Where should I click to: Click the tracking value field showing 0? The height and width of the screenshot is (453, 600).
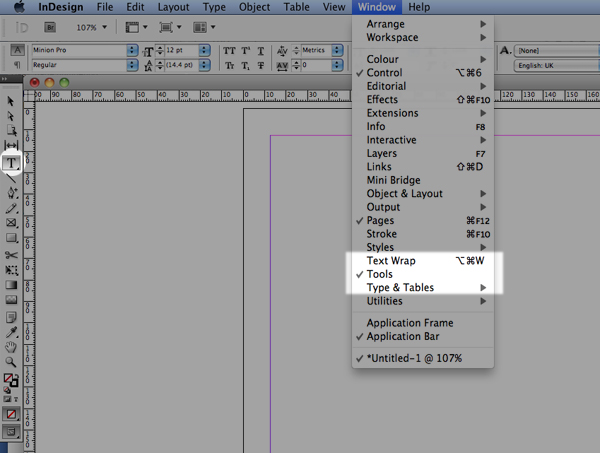coord(316,65)
